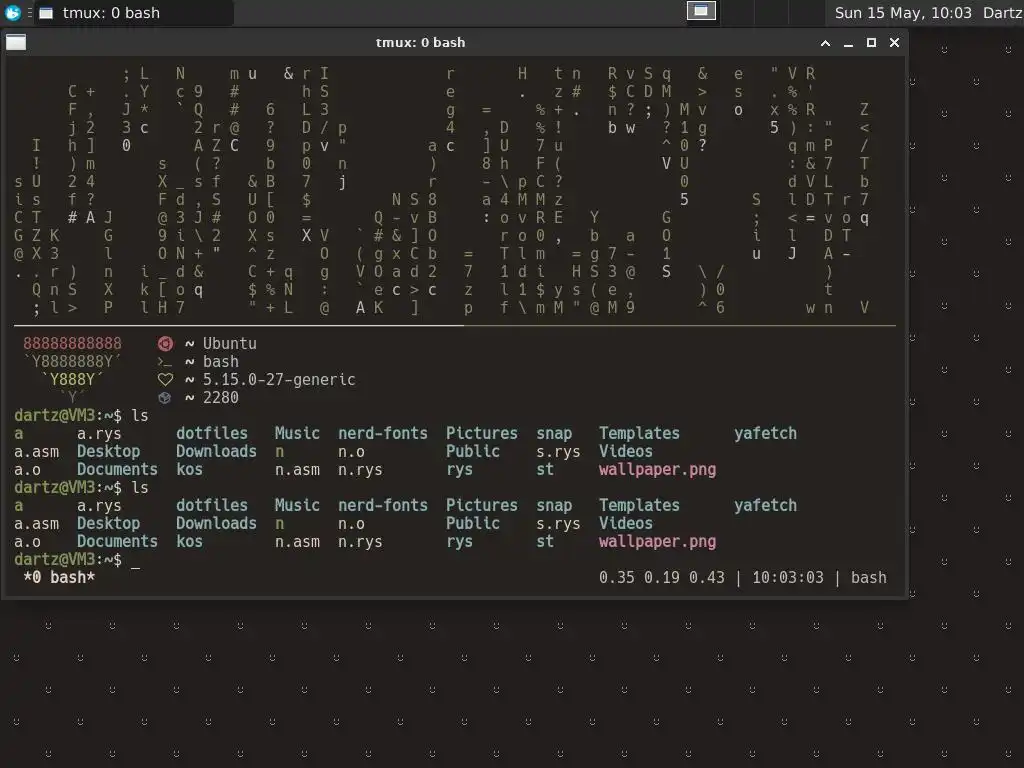Click the '88888888888' ASCII art line
1024x768 pixels.
point(72,344)
